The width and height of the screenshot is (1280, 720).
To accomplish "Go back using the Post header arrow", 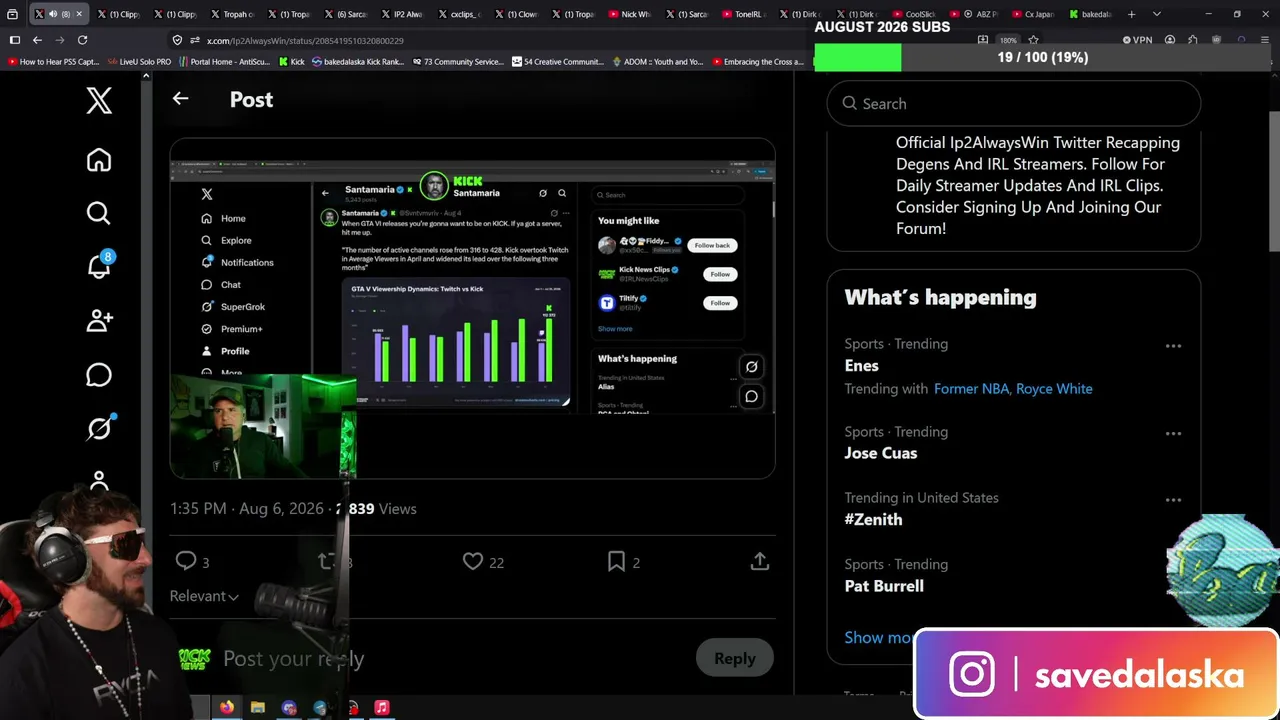I will click(x=180, y=98).
